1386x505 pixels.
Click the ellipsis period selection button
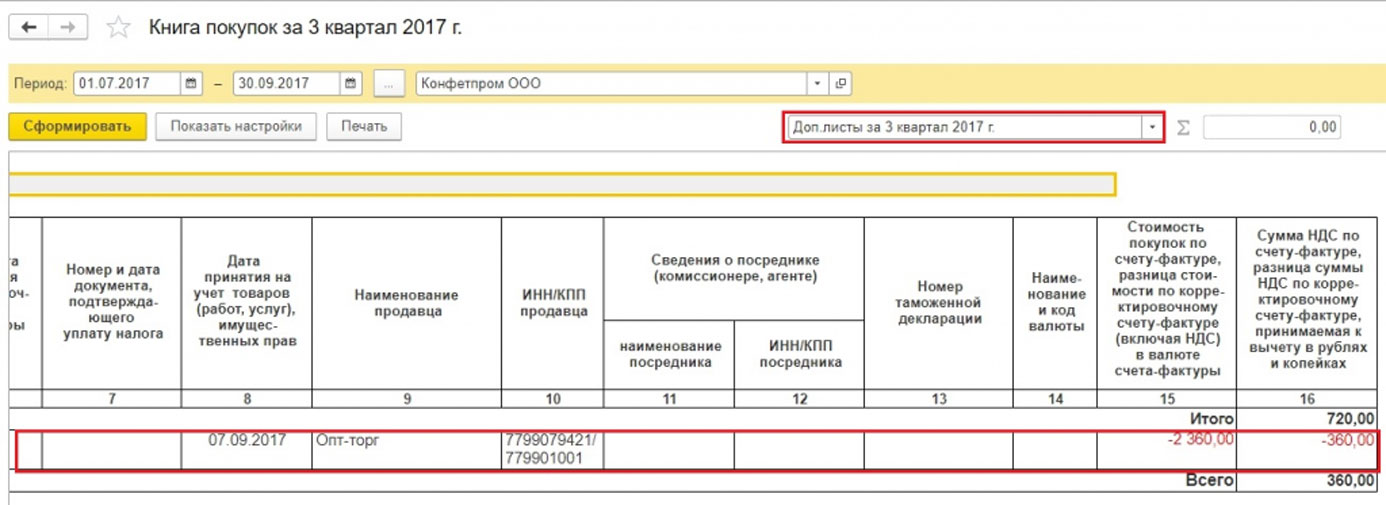coord(389,84)
